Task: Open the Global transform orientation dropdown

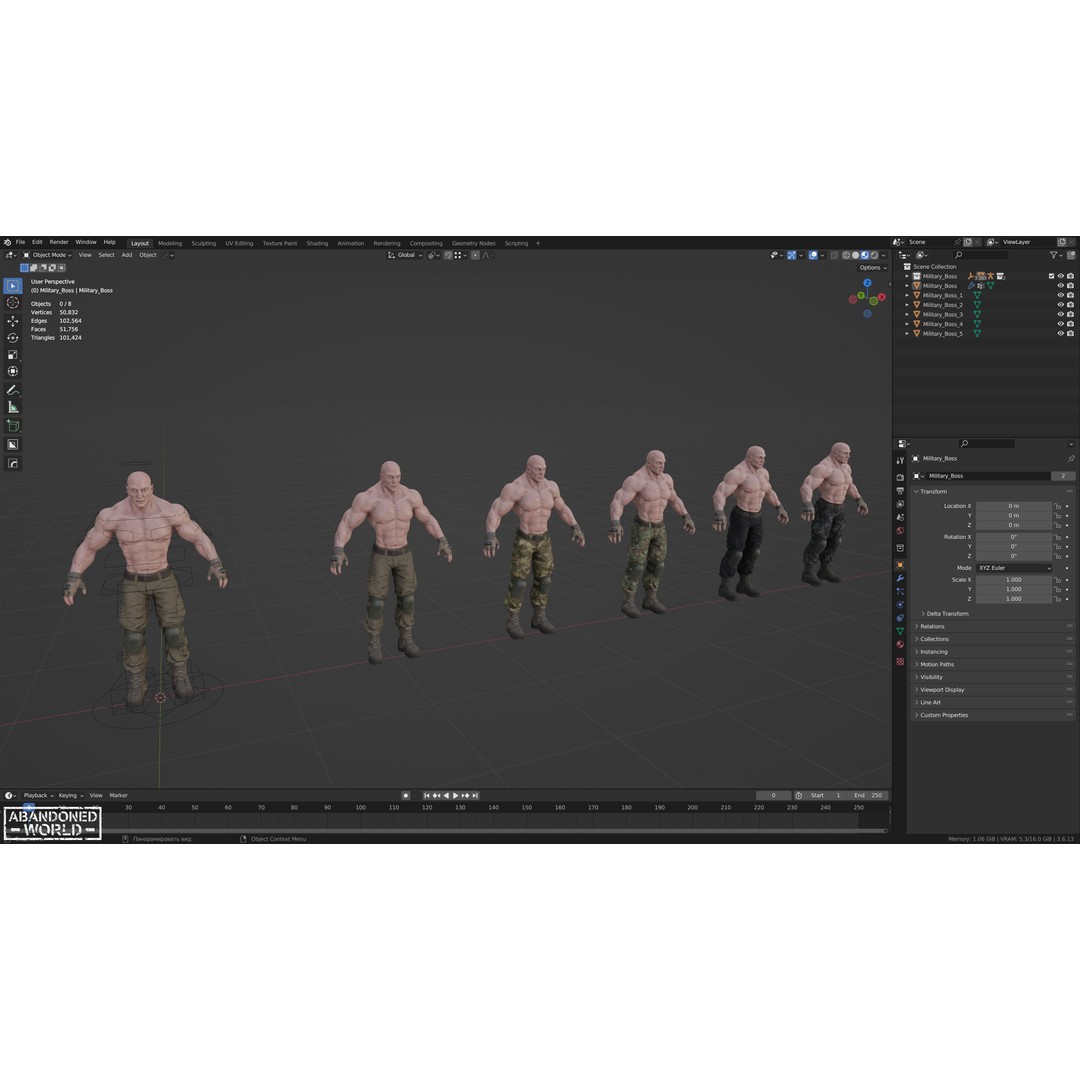Action: (x=405, y=256)
